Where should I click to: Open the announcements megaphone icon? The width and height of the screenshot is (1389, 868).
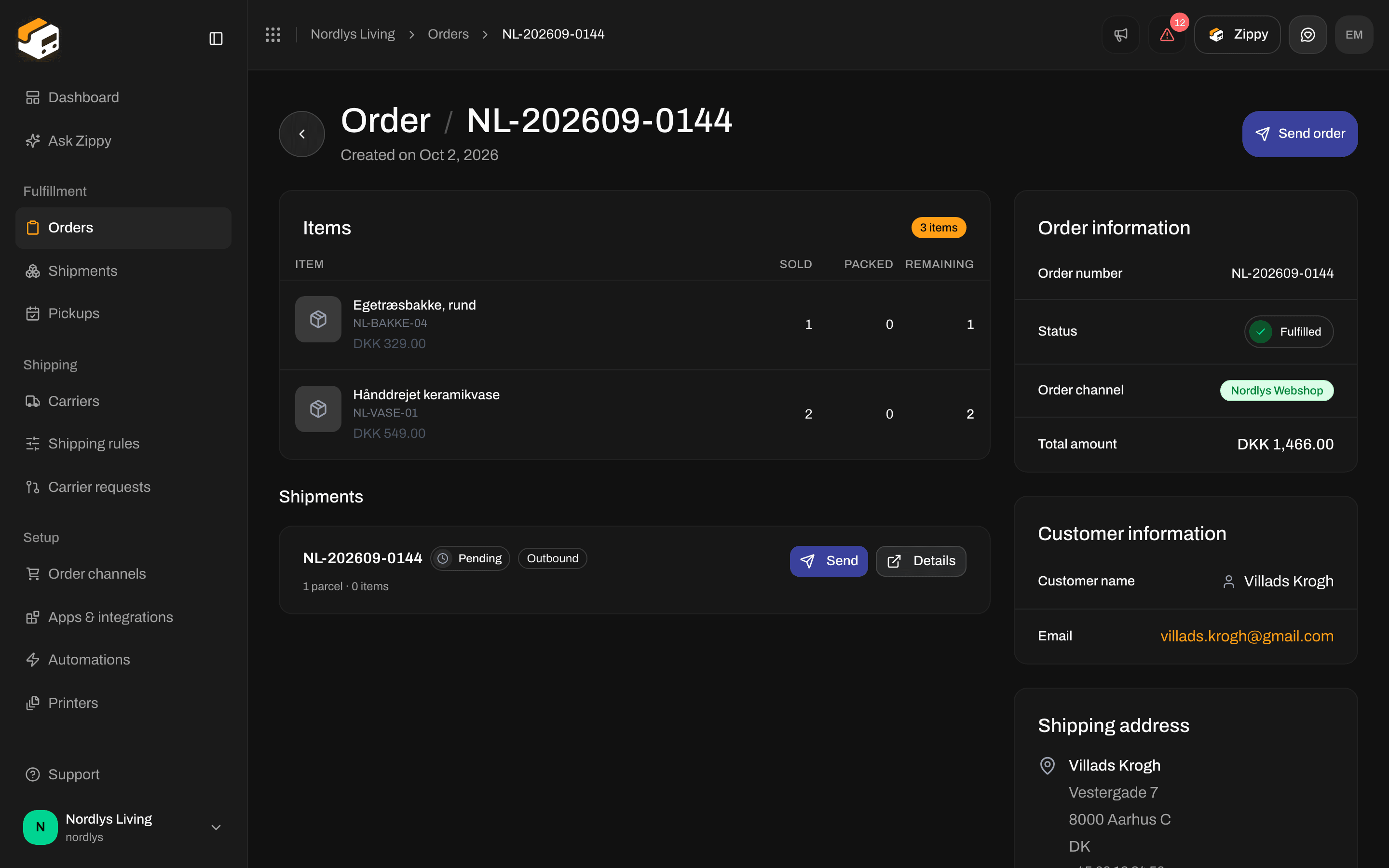[x=1120, y=34]
